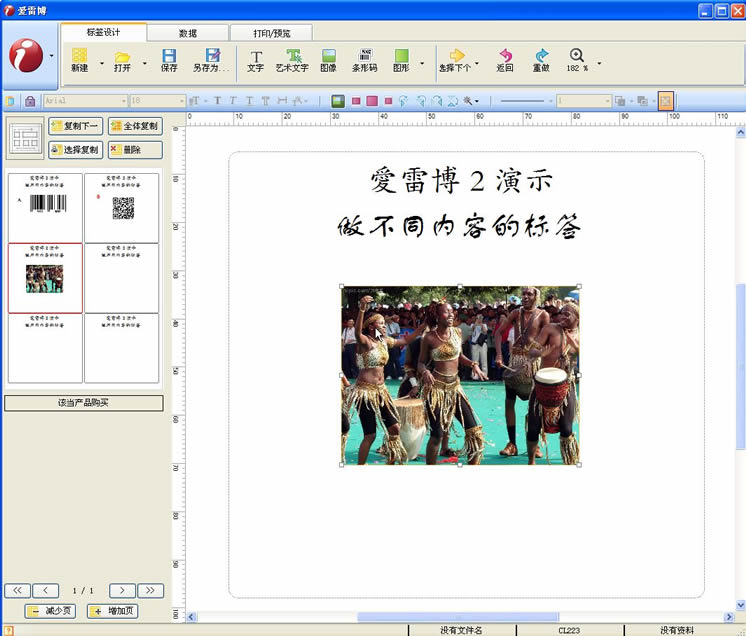
Task: Click the underline T formatting icon
Action: tap(249, 101)
